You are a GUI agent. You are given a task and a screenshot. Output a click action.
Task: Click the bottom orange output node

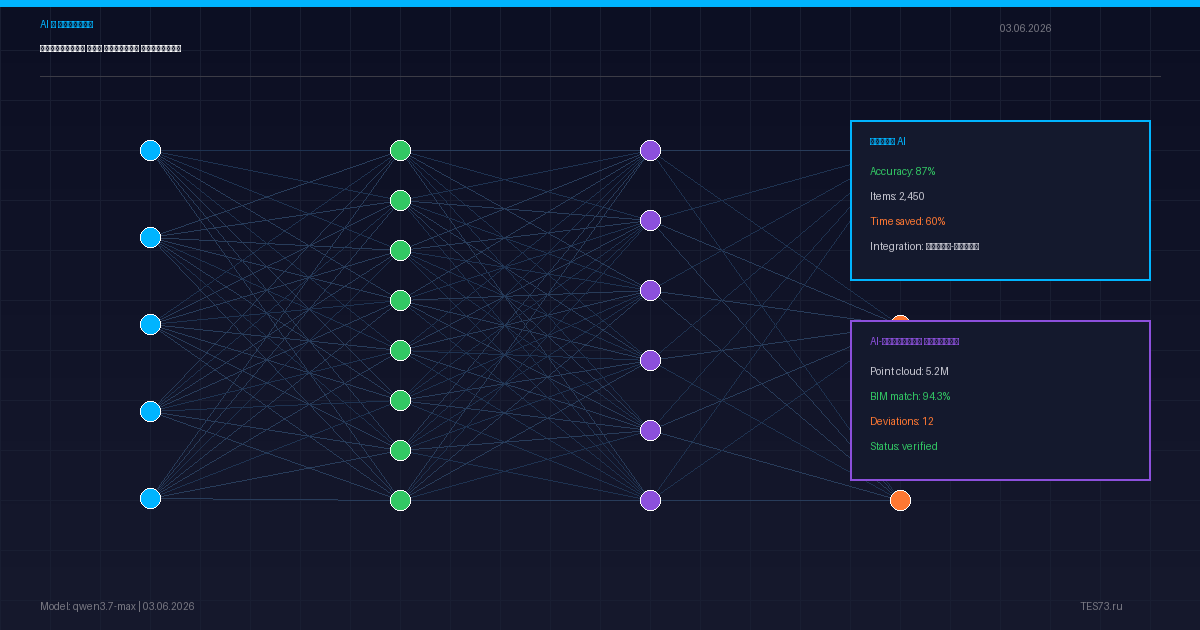point(900,500)
